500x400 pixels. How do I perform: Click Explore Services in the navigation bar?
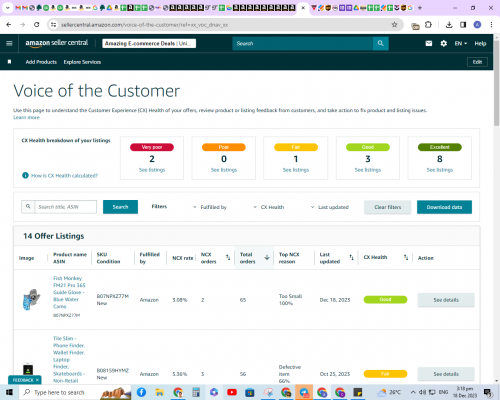(82, 62)
